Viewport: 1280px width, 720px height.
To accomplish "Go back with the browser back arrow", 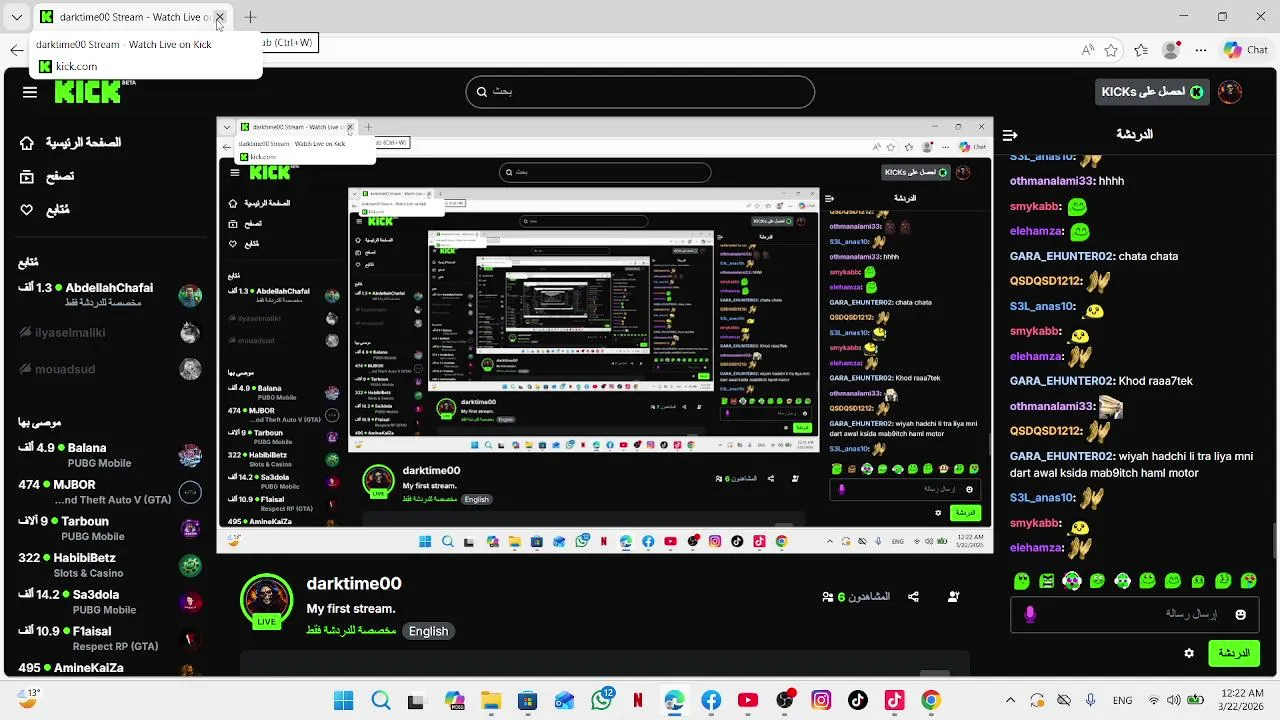I will [17, 50].
